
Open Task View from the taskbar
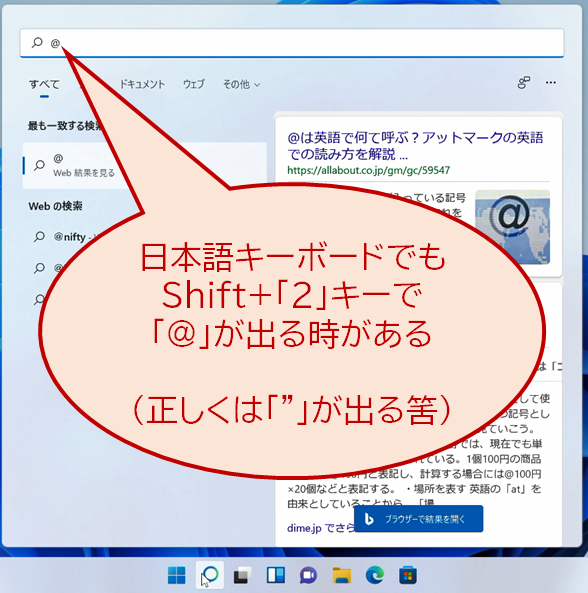tap(243, 575)
